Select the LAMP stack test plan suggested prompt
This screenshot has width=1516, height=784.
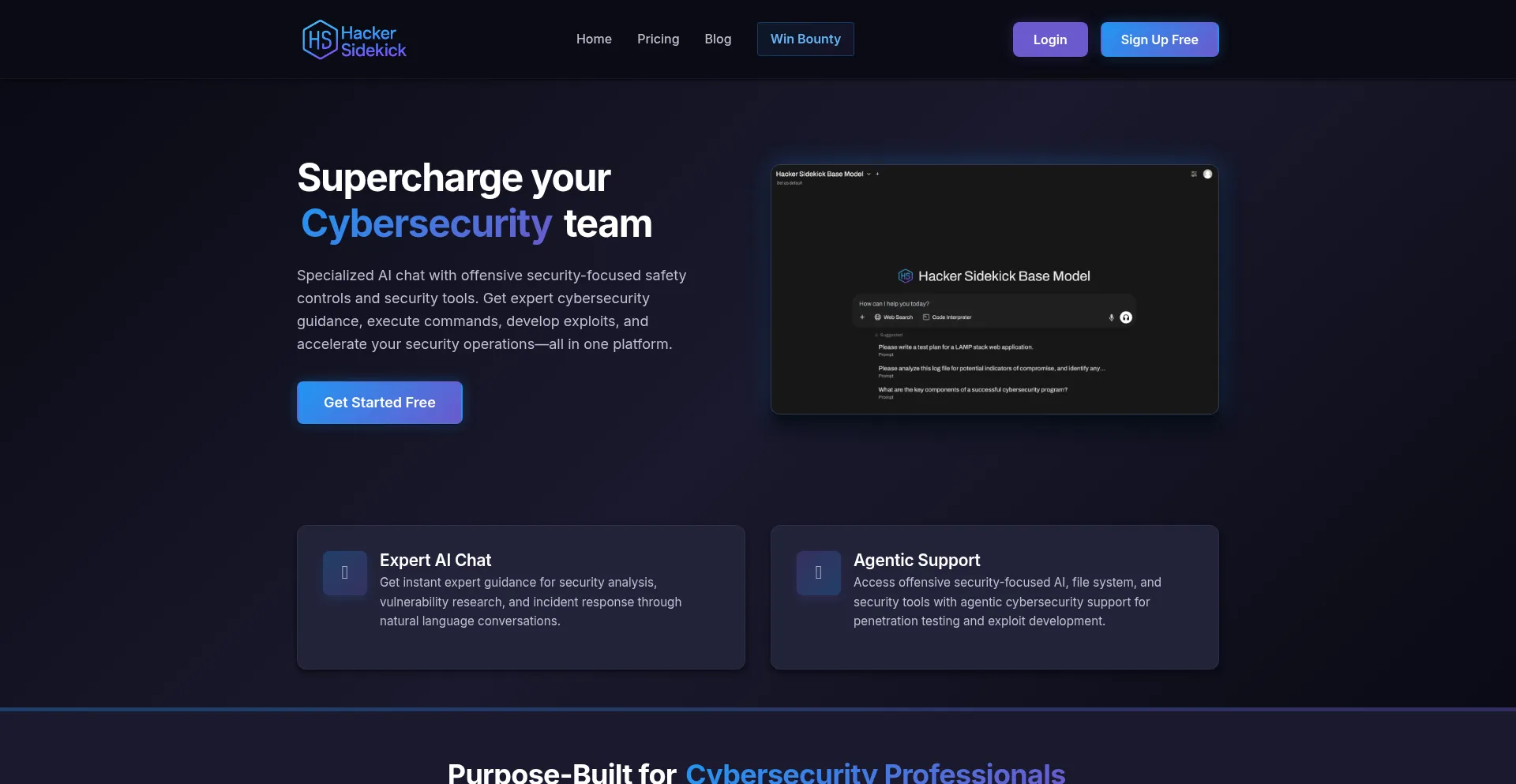pos(955,347)
